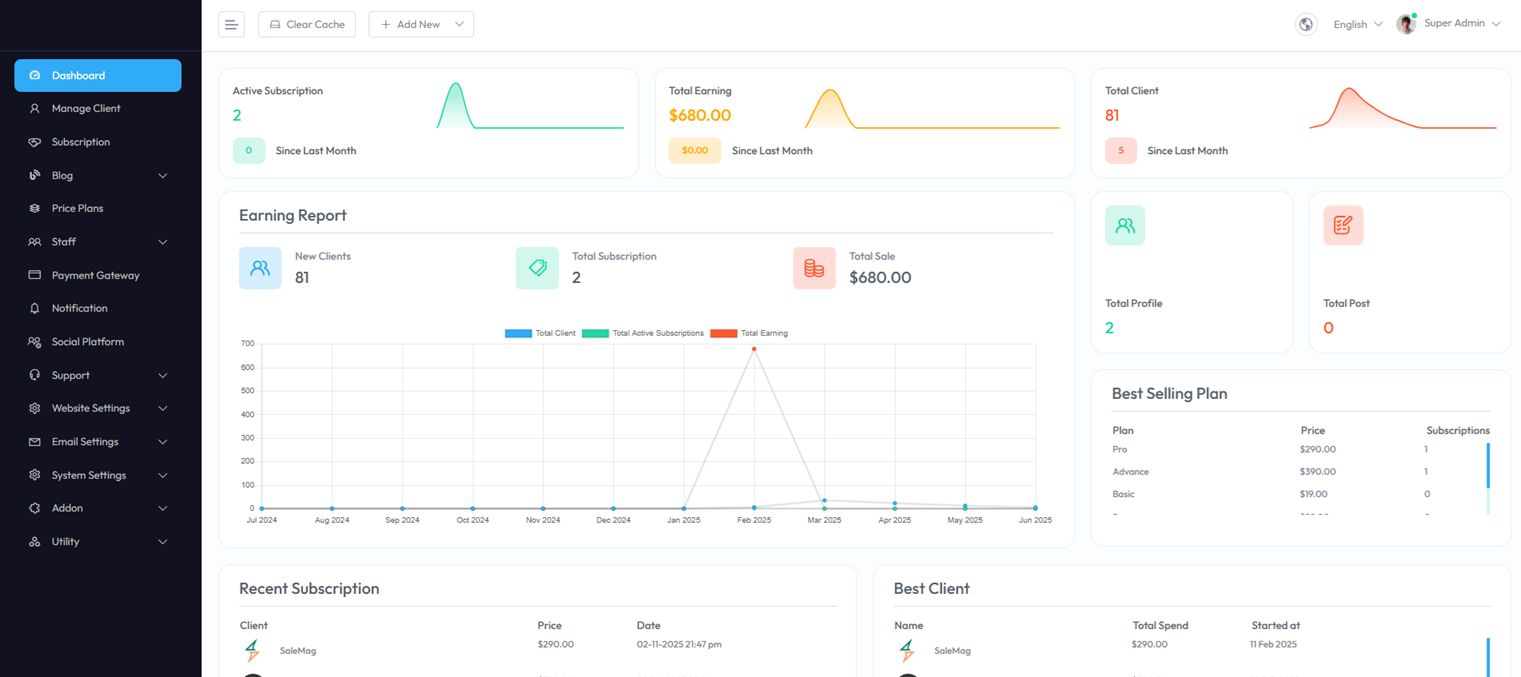Open the English language dropdown
Screen dimensions: 1521x677
(1357, 24)
